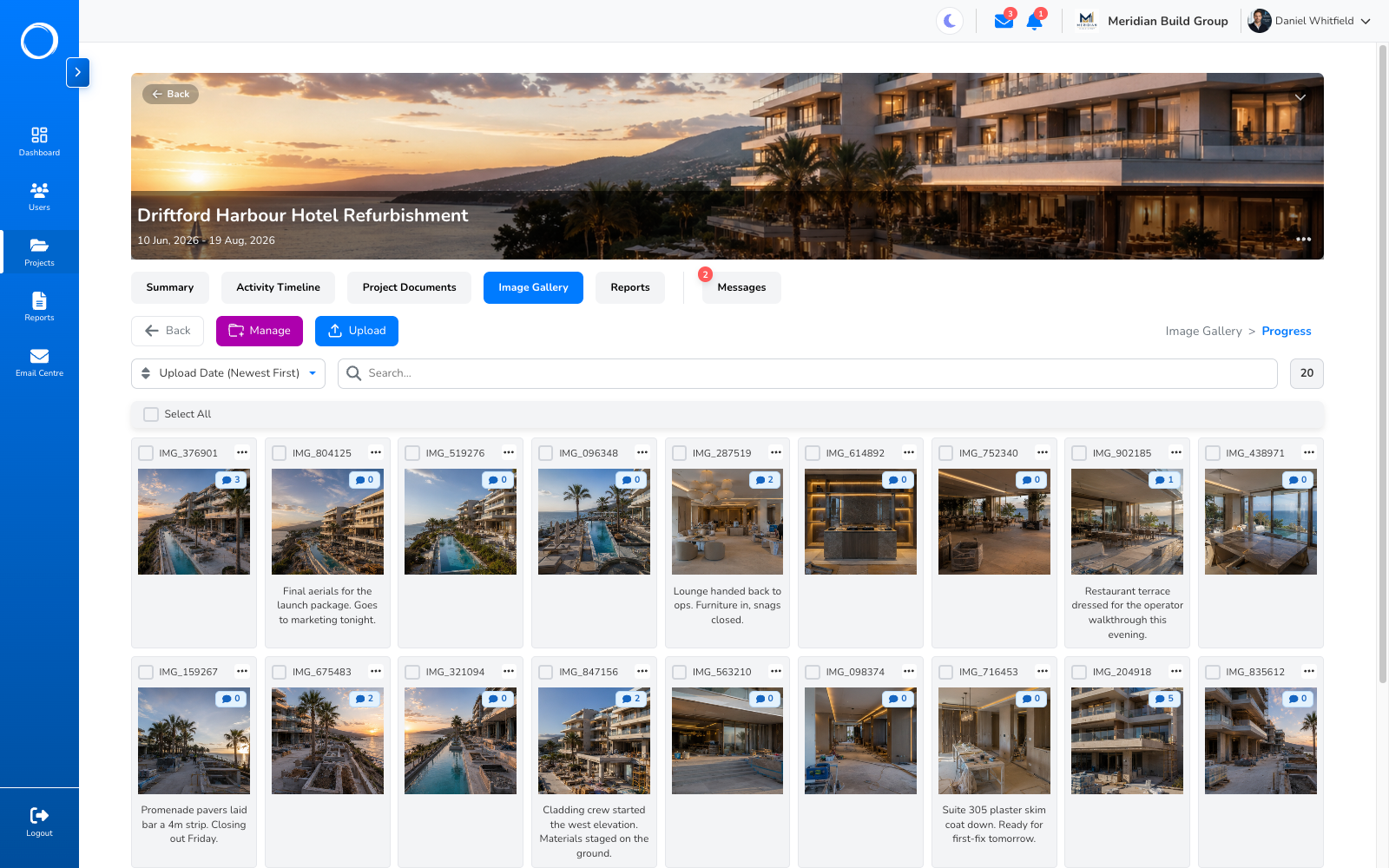Expand the sidebar with the arrow button
Screen dimensions: 1389x868
77,72
